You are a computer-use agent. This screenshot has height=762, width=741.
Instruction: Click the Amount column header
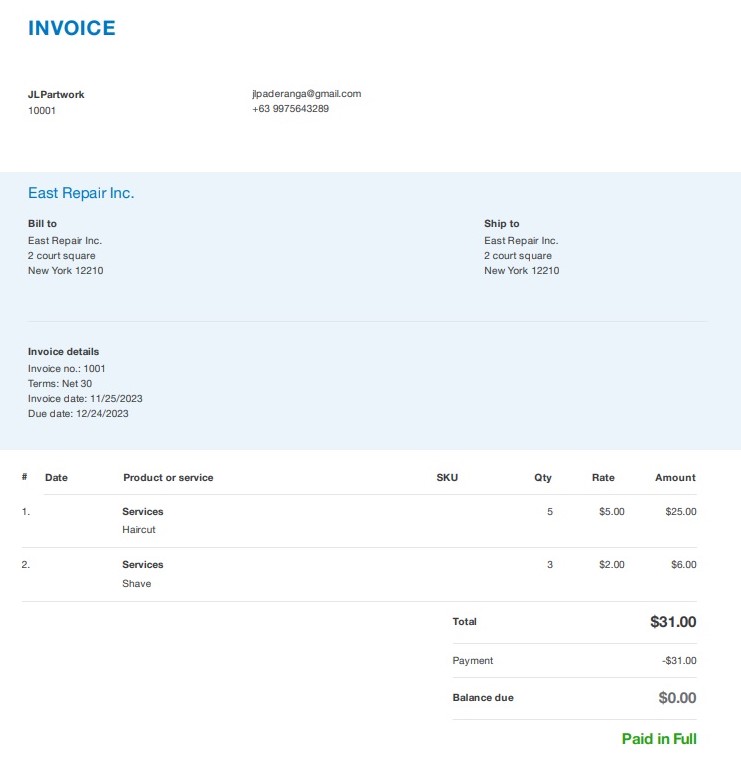click(675, 478)
